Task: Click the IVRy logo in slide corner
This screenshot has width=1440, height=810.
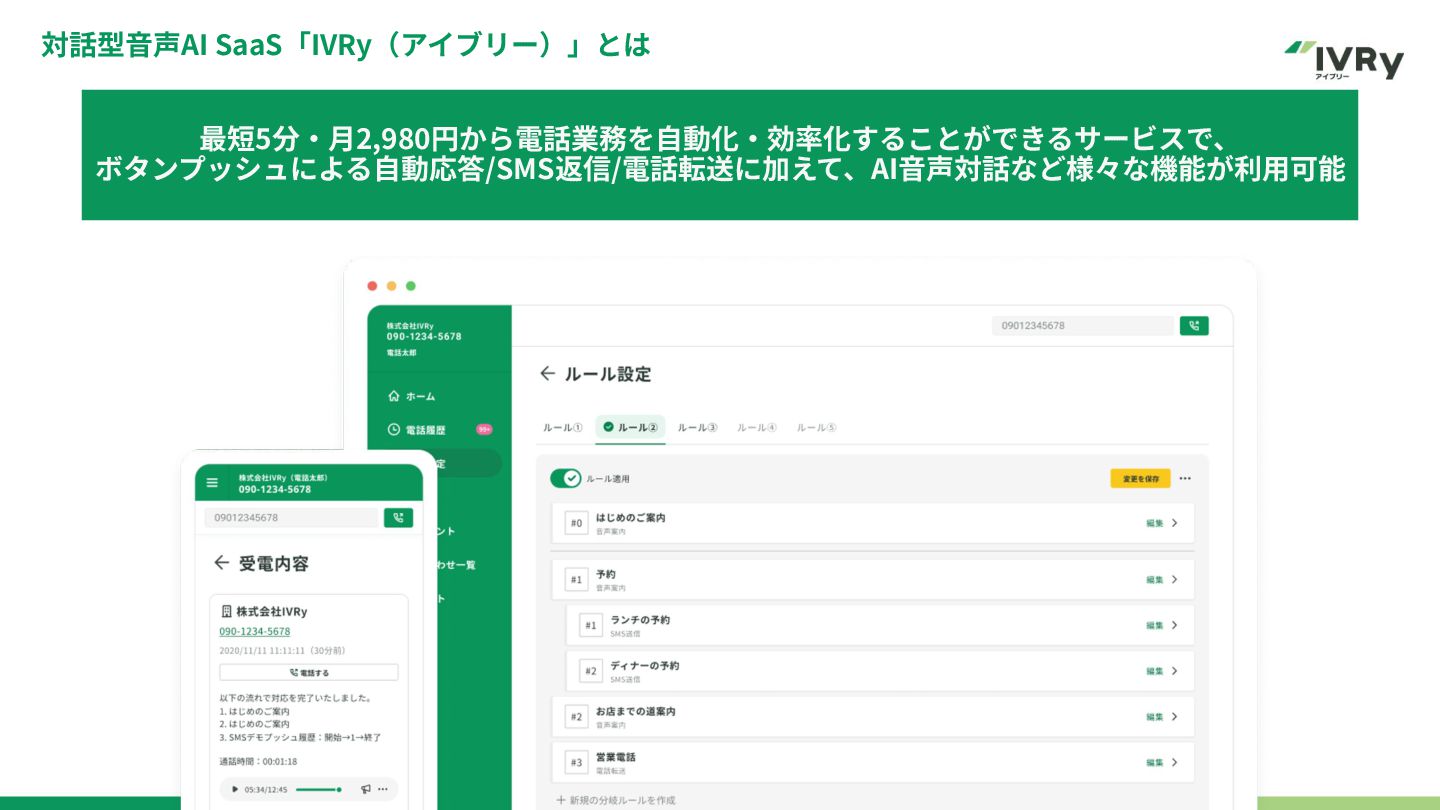Action: coord(1344,60)
